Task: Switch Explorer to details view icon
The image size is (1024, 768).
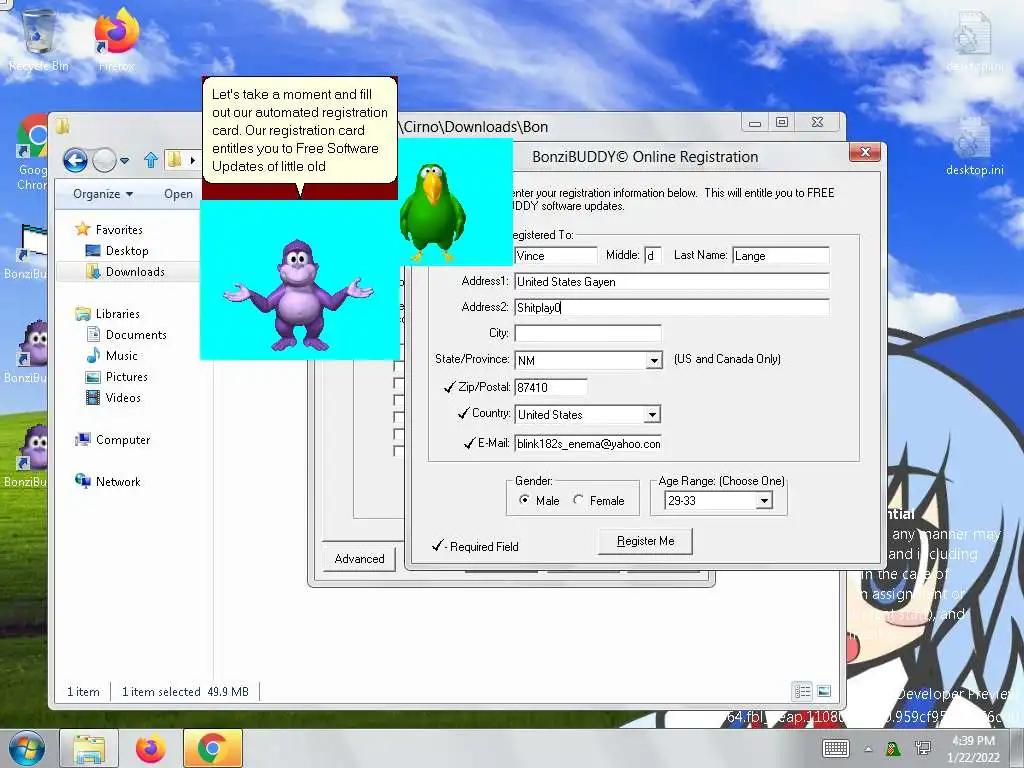Action: 802,690
